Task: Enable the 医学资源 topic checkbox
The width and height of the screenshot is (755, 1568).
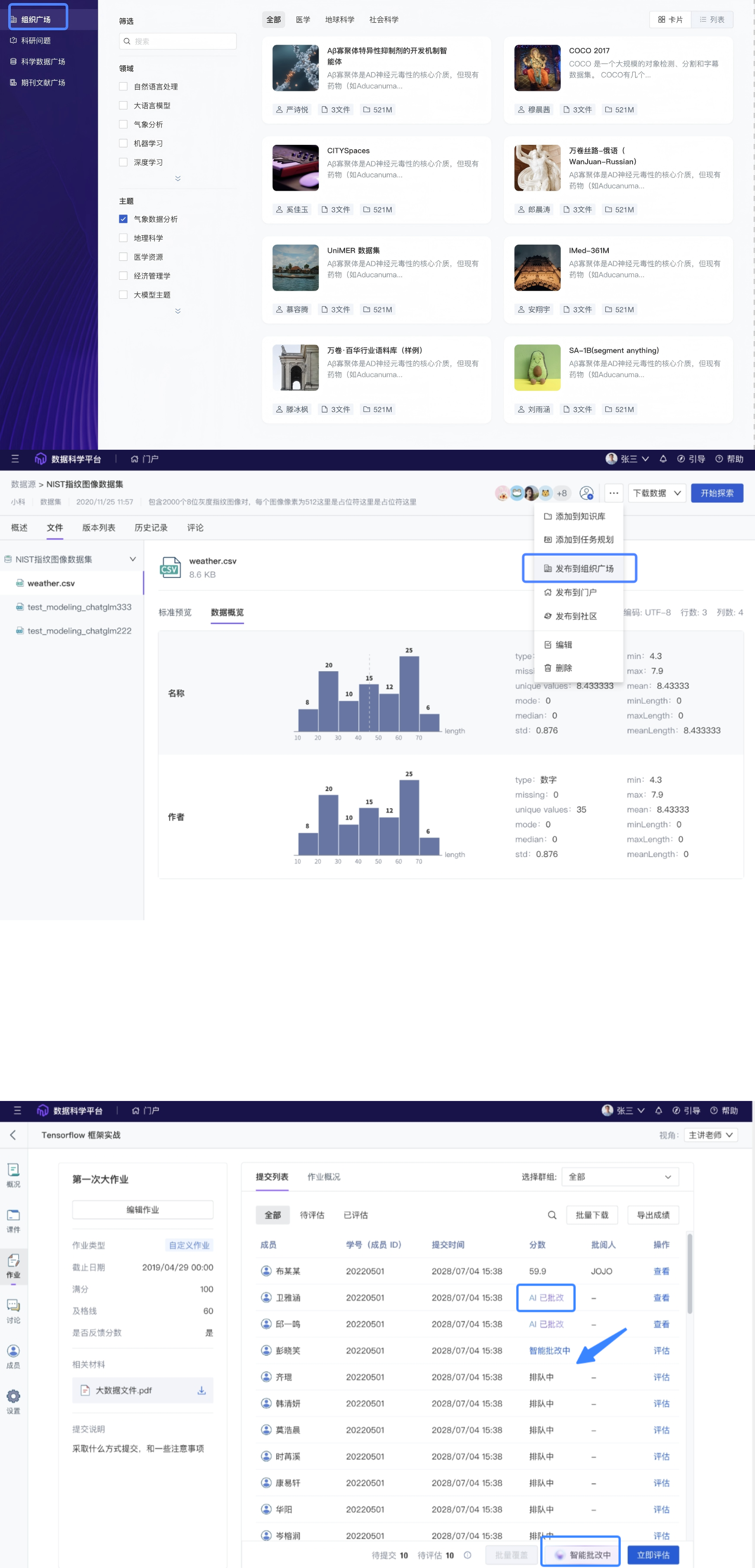Action: coord(124,257)
